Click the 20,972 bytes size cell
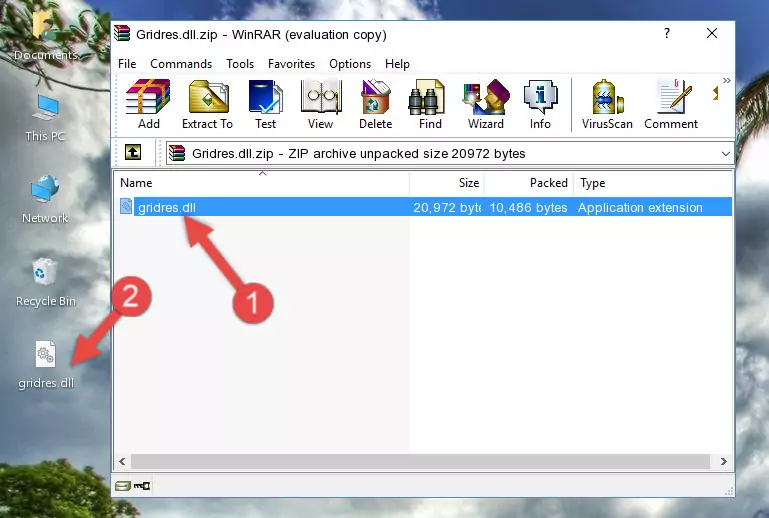 [447, 207]
